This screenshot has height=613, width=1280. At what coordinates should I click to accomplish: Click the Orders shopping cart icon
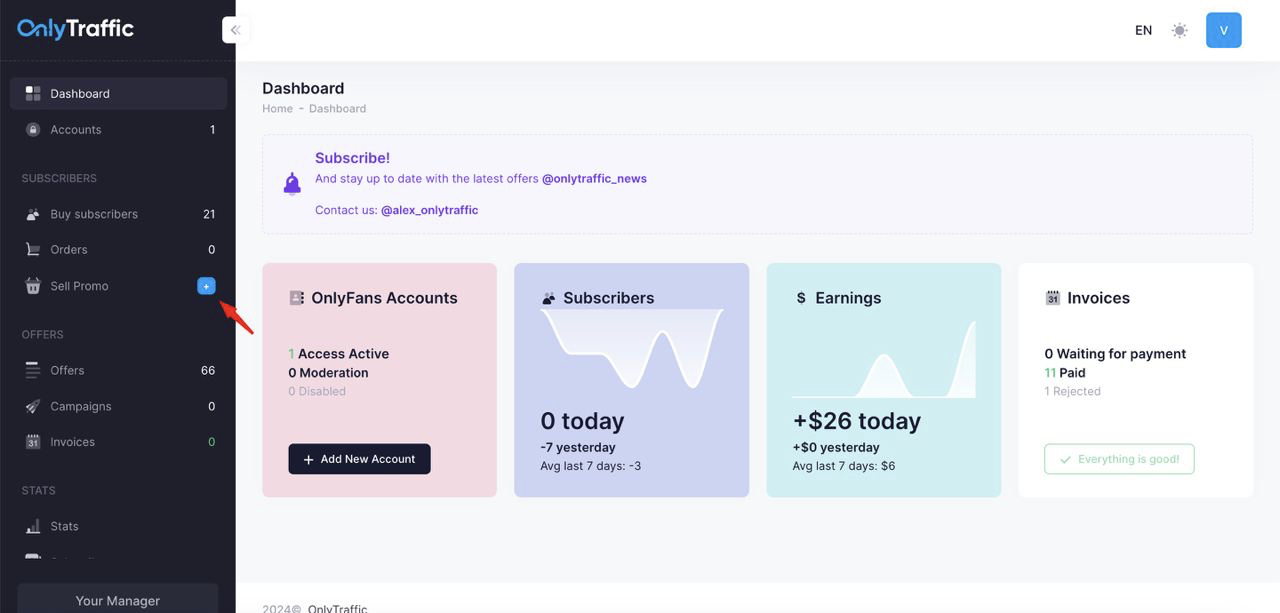click(x=33, y=250)
